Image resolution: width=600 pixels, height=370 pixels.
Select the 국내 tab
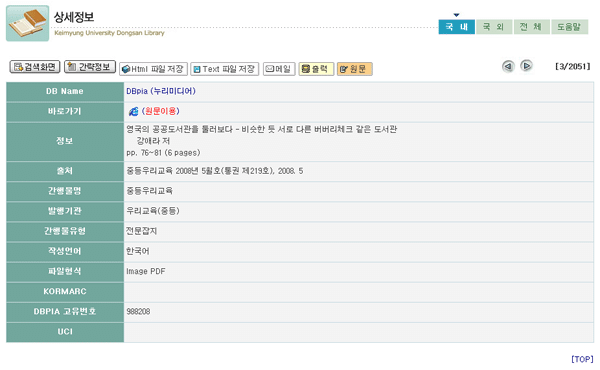457,27
